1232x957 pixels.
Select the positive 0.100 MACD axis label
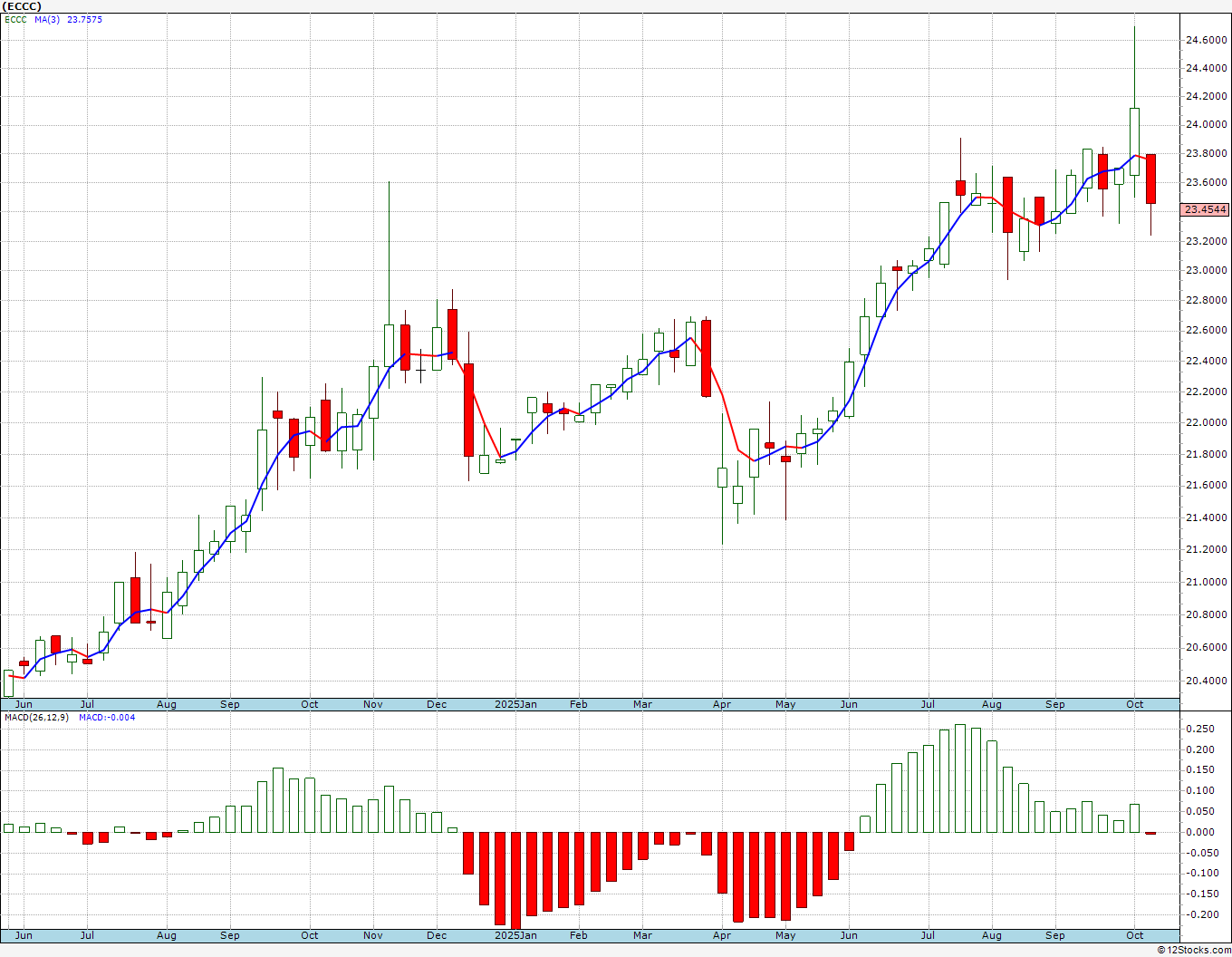tap(1201, 790)
